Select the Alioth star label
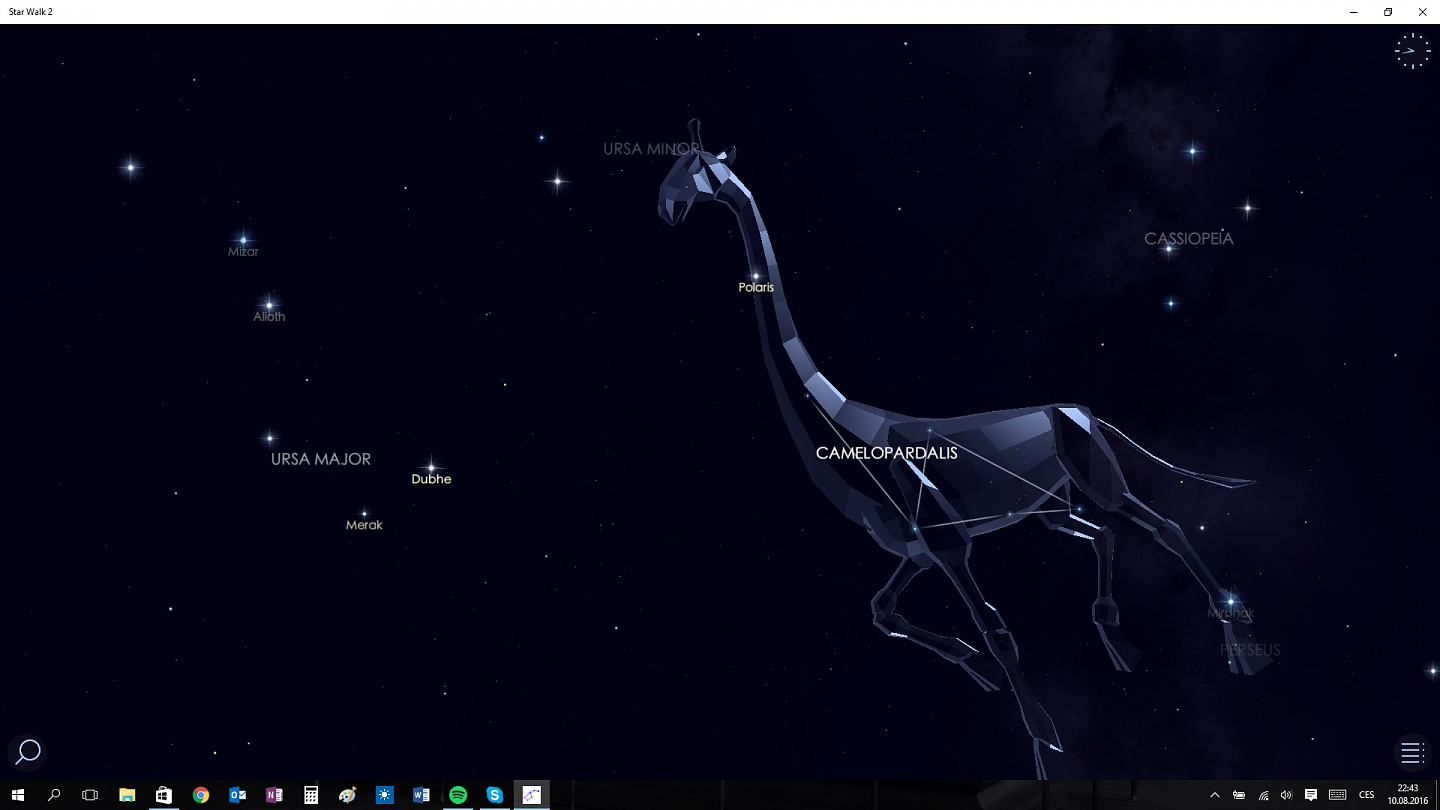 tap(269, 316)
